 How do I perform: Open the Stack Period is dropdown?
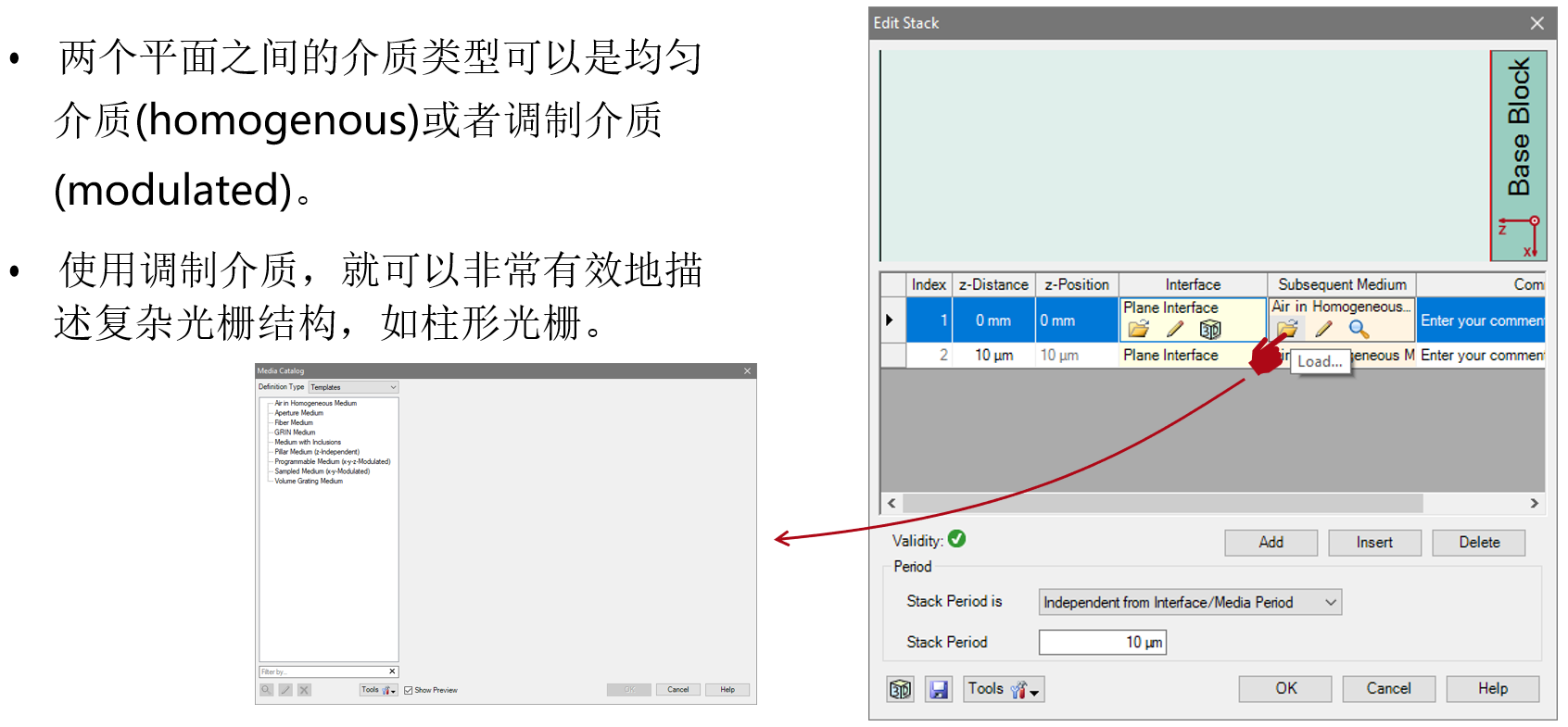[1190, 602]
